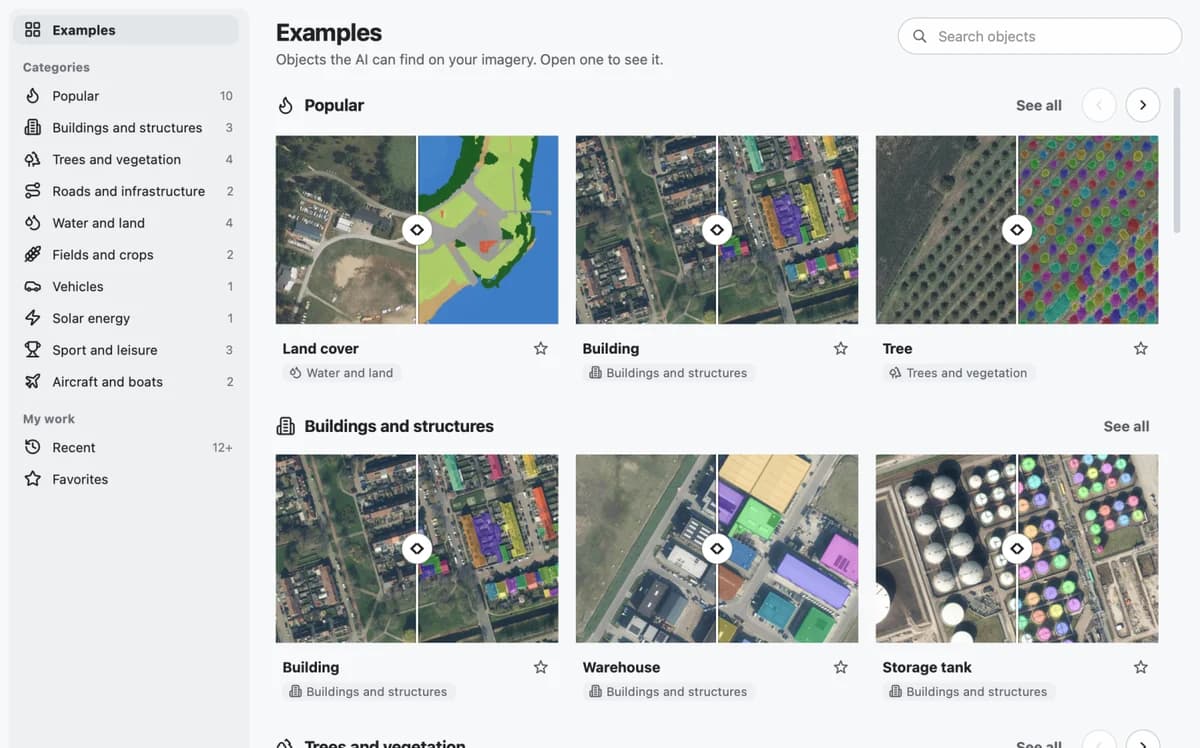
Task: Click the Popular flame icon in heading
Action: coord(286,105)
